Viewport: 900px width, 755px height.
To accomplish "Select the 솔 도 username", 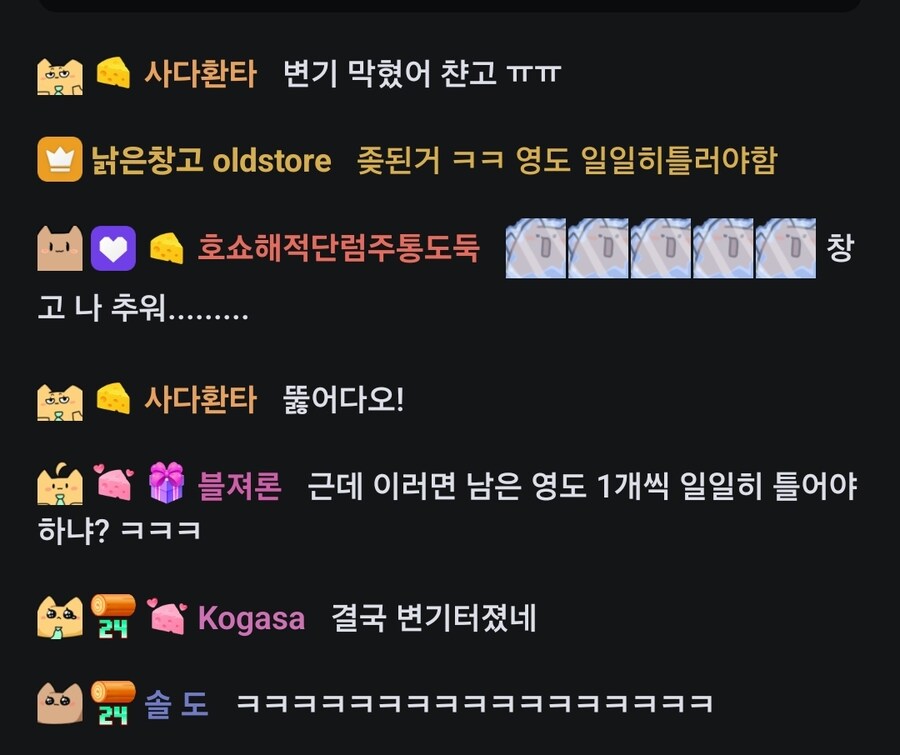I will pos(176,703).
